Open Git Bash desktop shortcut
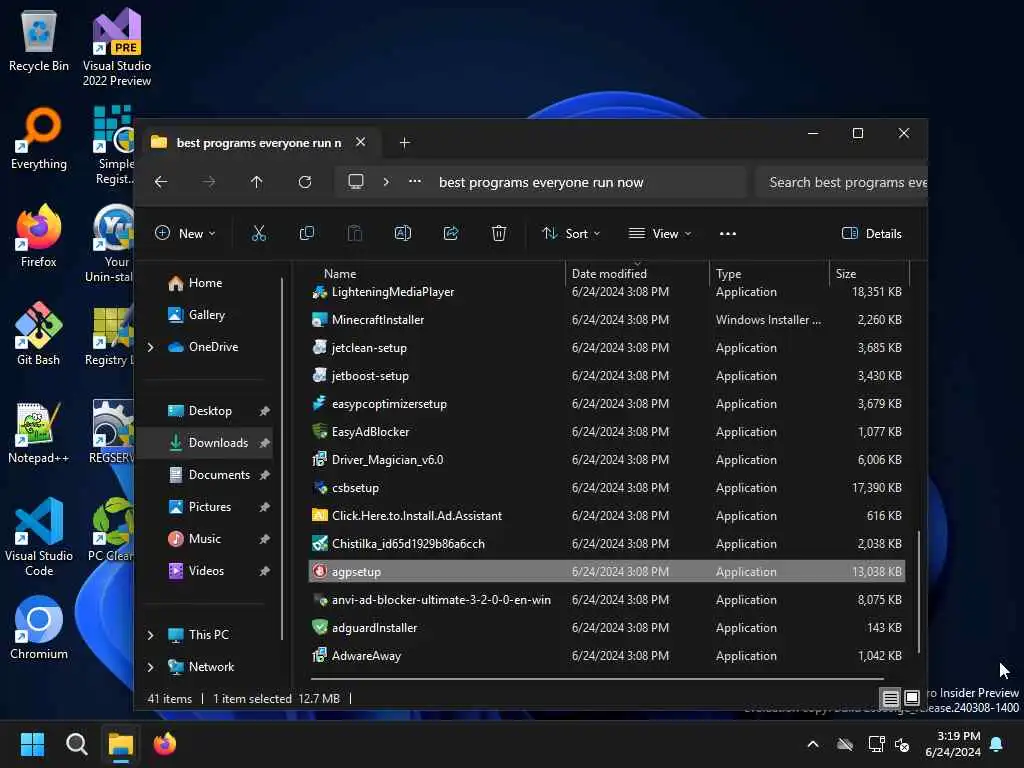Viewport: 1024px width, 768px height. point(39,334)
